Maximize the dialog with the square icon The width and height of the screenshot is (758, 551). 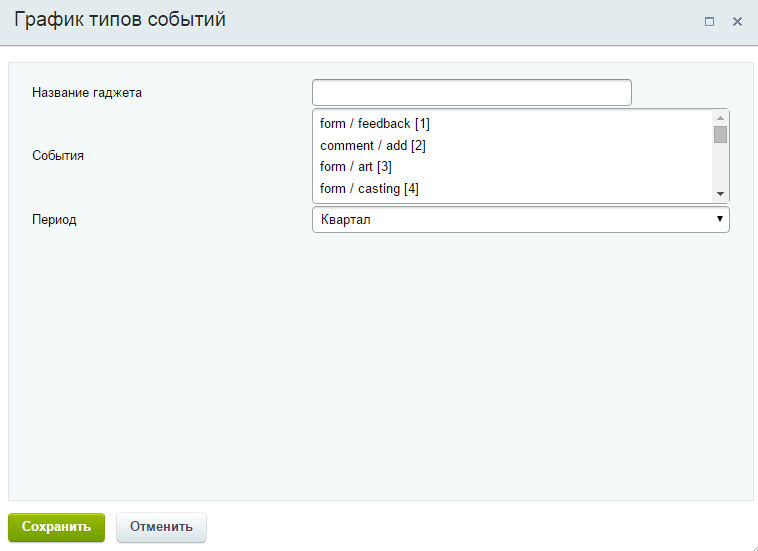pyautogui.click(x=709, y=21)
